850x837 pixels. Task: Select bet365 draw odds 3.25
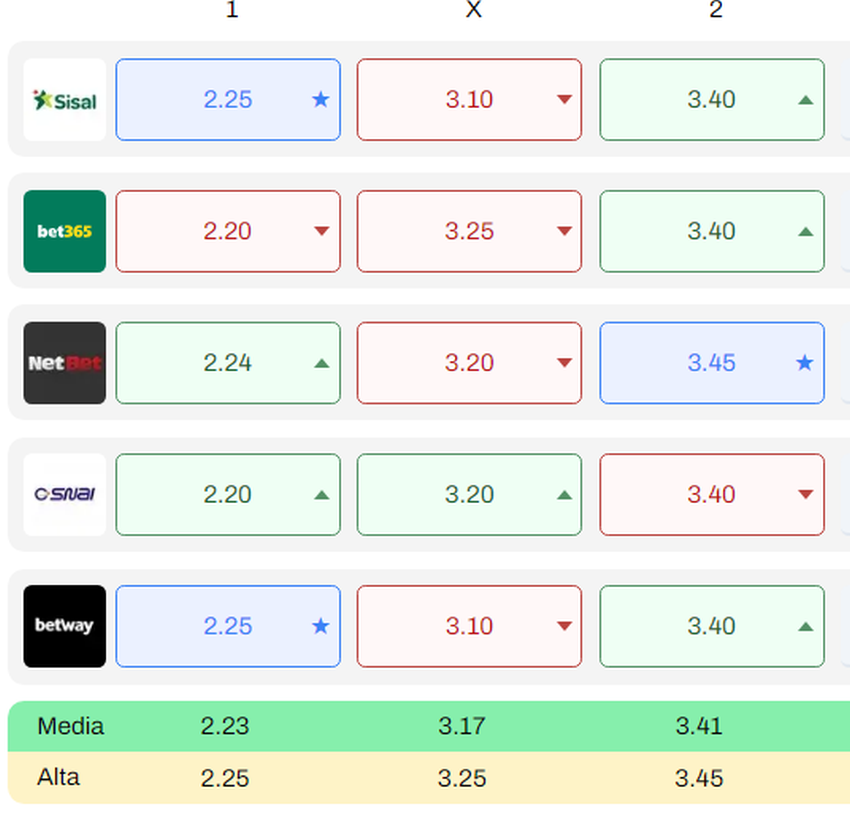469,231
